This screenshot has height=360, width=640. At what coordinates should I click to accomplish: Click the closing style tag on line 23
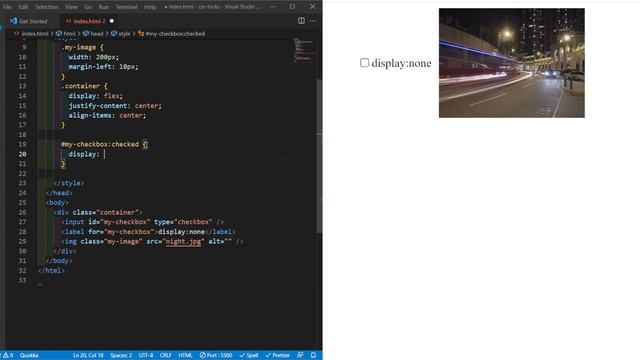(69, 183)
